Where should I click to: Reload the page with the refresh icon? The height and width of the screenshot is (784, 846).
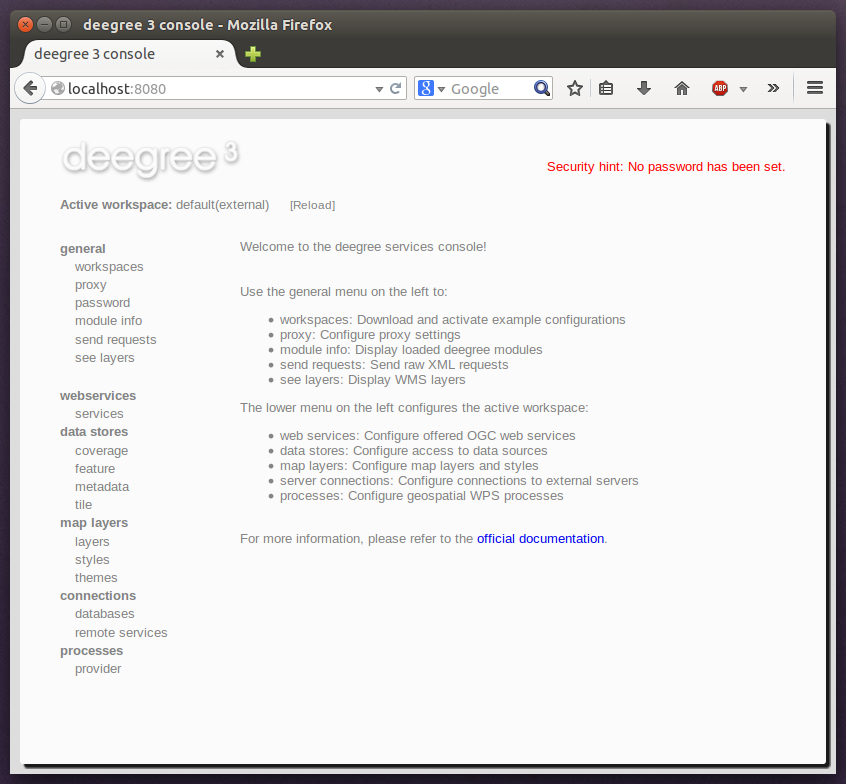coord(395,88)
